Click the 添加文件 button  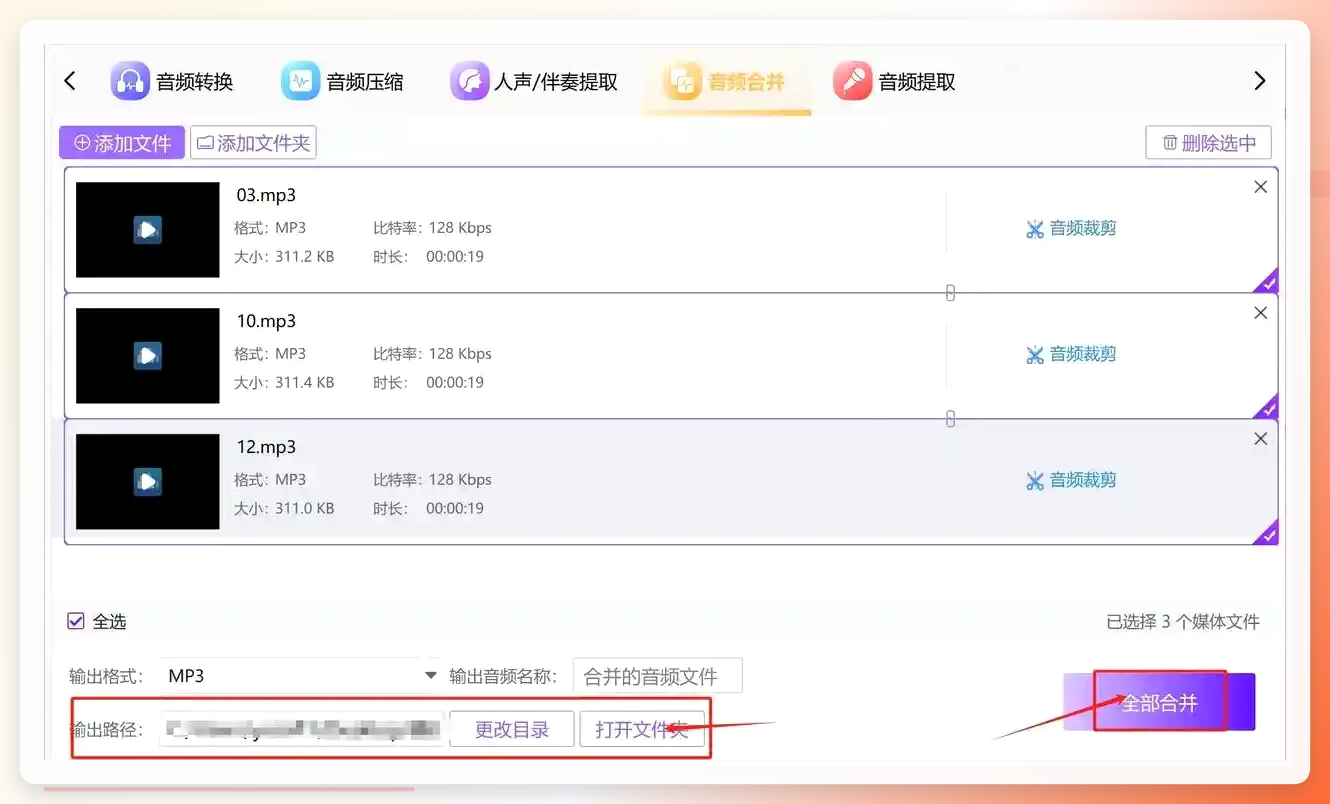pyautogui.click(x=122, y=143)
